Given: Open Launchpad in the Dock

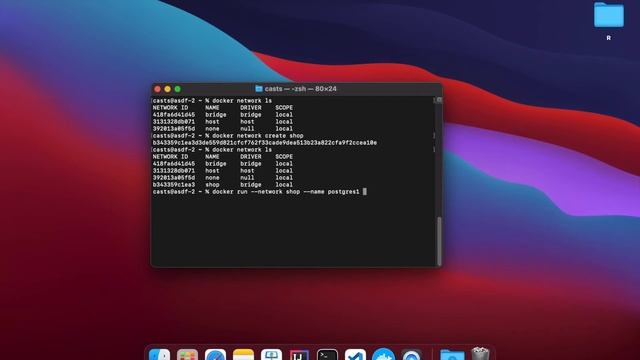Looking at the screenshot, I should click(187, 354).
